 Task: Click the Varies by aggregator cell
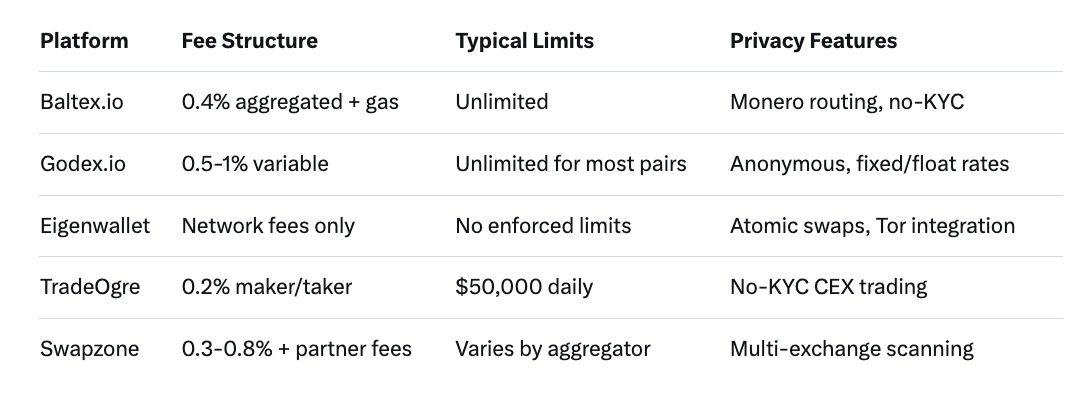point(553,349)
